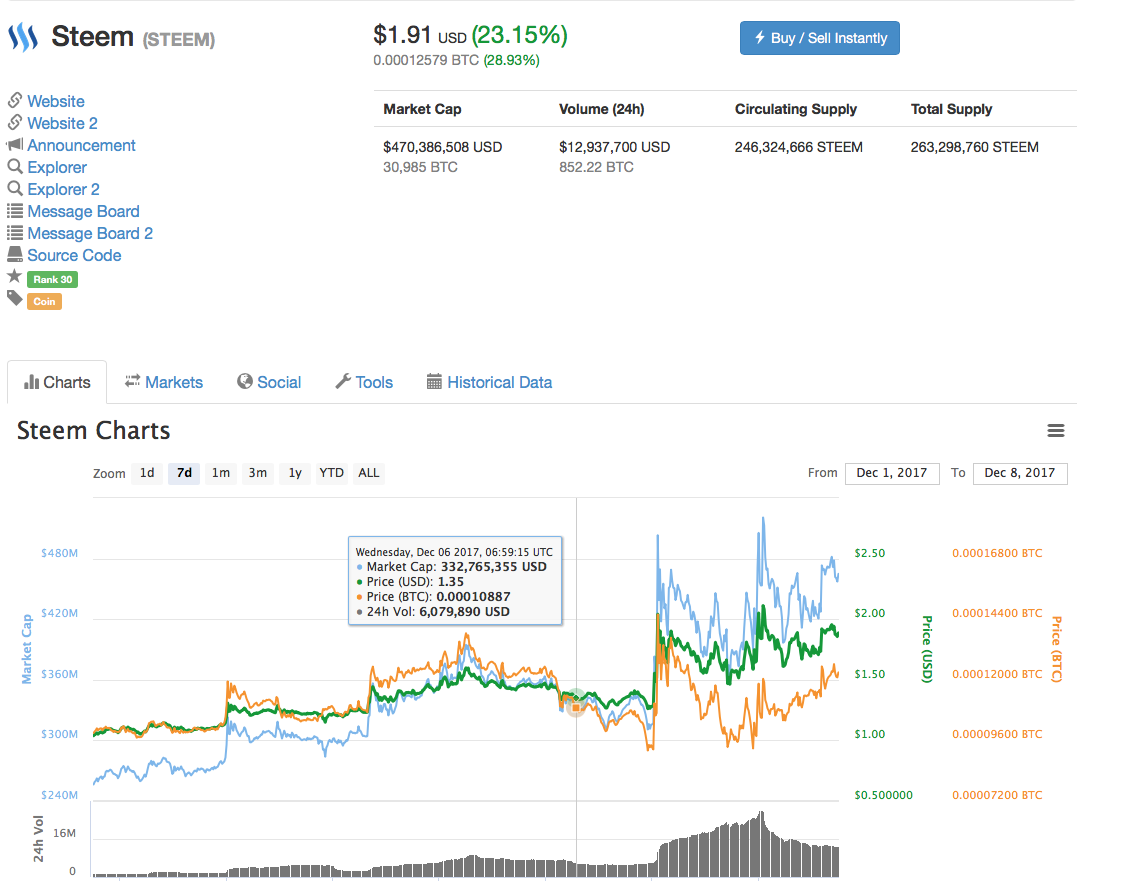This screenshot has width=1126, height=881.
Task: Switch to the Markets tab
Action: tap(164, 382)
